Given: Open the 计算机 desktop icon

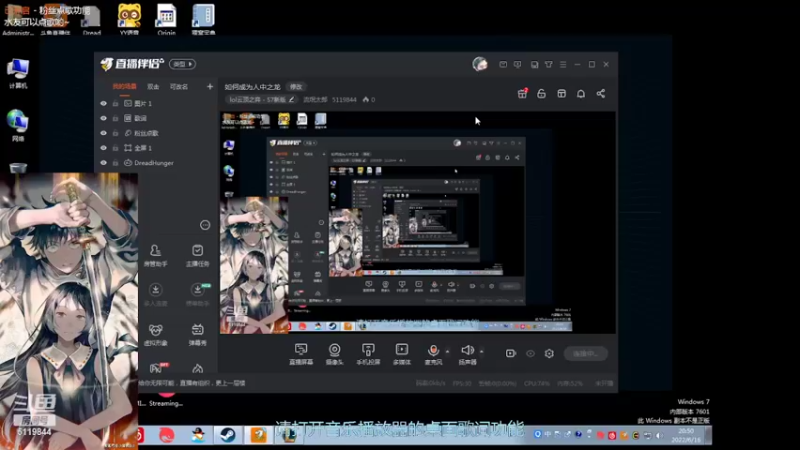Looking at the screenshot, I should tap(18, 74).
